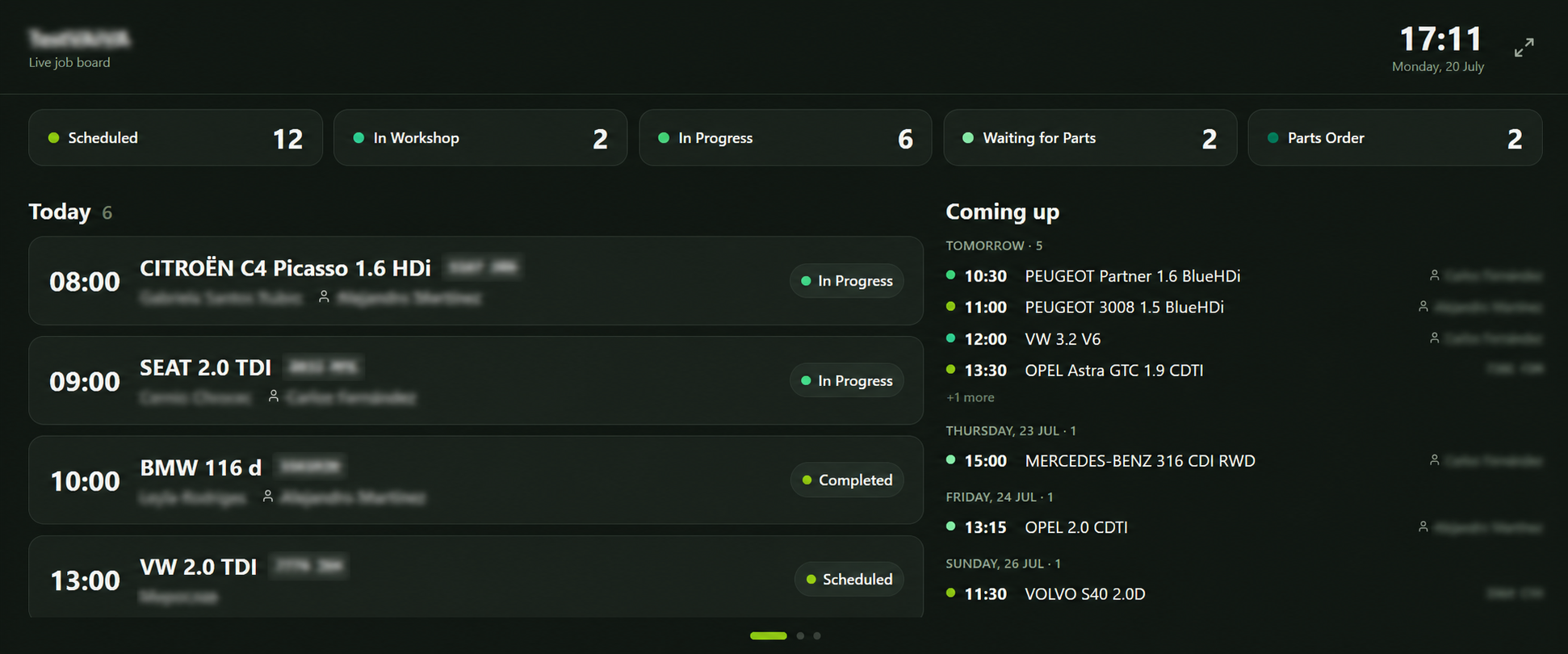Image resolution: width=1568 pixels, height=654 pixels.
Task: Click the Coming up heading
Action: click(x=1002, y=212)
